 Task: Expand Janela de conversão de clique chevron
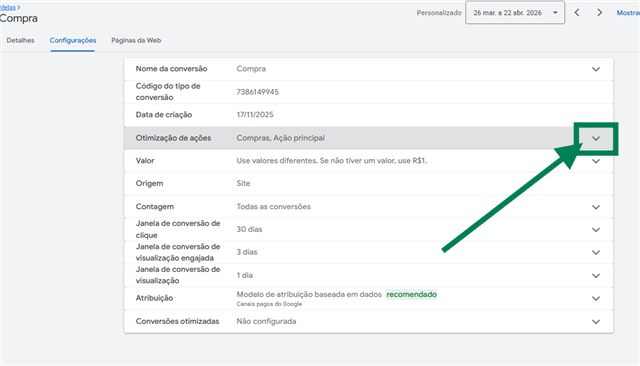pyautogui.click(x=596, y=230)
